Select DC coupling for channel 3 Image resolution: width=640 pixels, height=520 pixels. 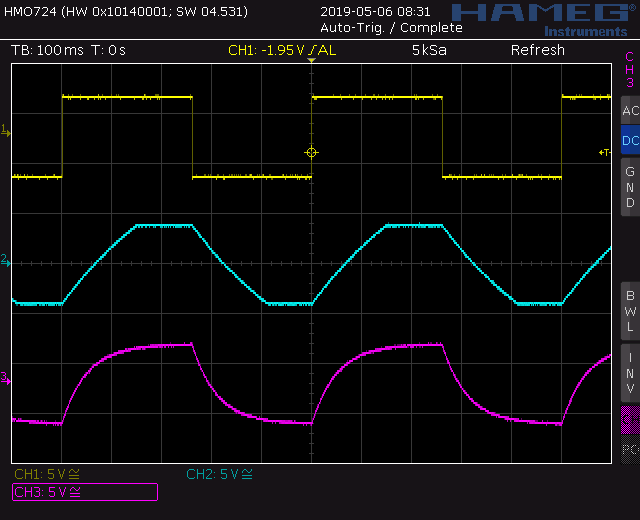click(x=629, y=141)
